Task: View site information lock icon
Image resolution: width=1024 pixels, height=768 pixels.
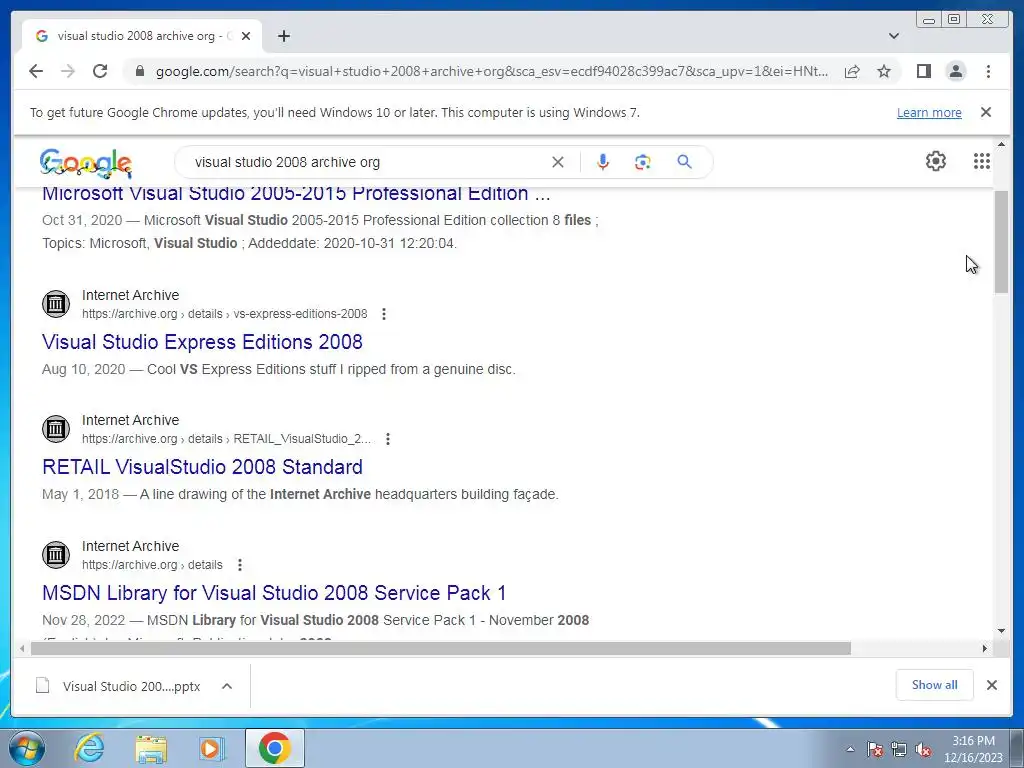Action: [x=139, y=71]
